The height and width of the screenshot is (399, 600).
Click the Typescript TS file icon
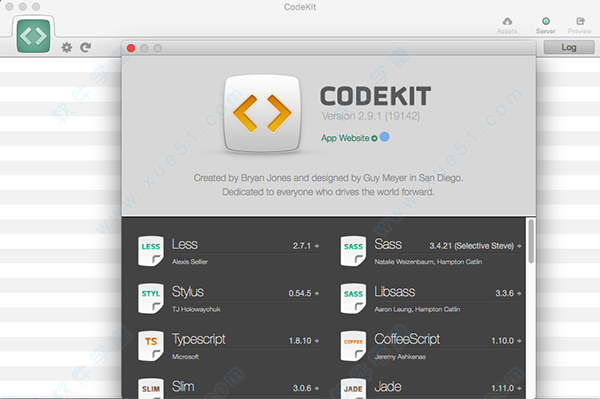[x=150, y=346]
